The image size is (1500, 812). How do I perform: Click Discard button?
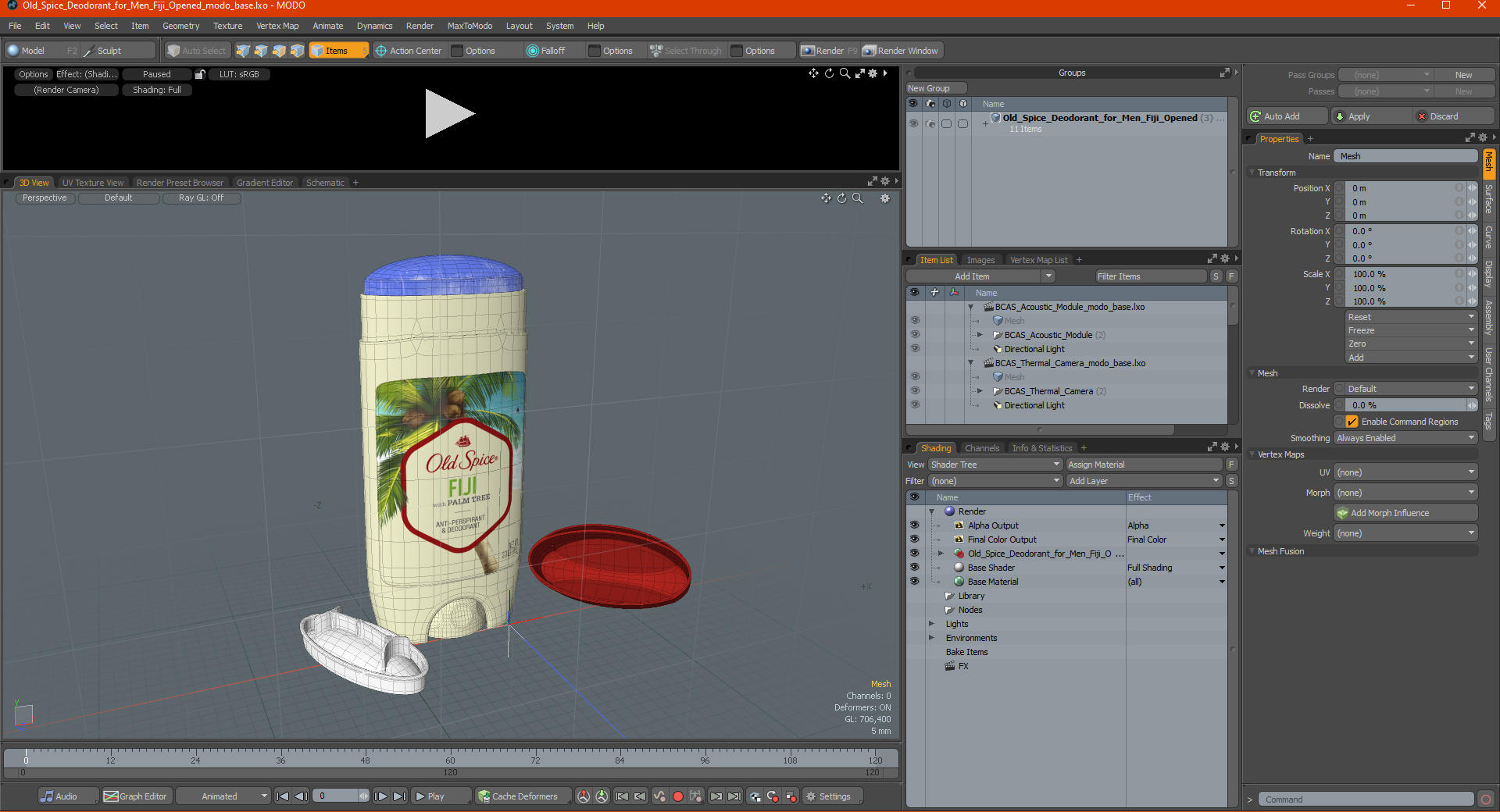(1454, 116)
